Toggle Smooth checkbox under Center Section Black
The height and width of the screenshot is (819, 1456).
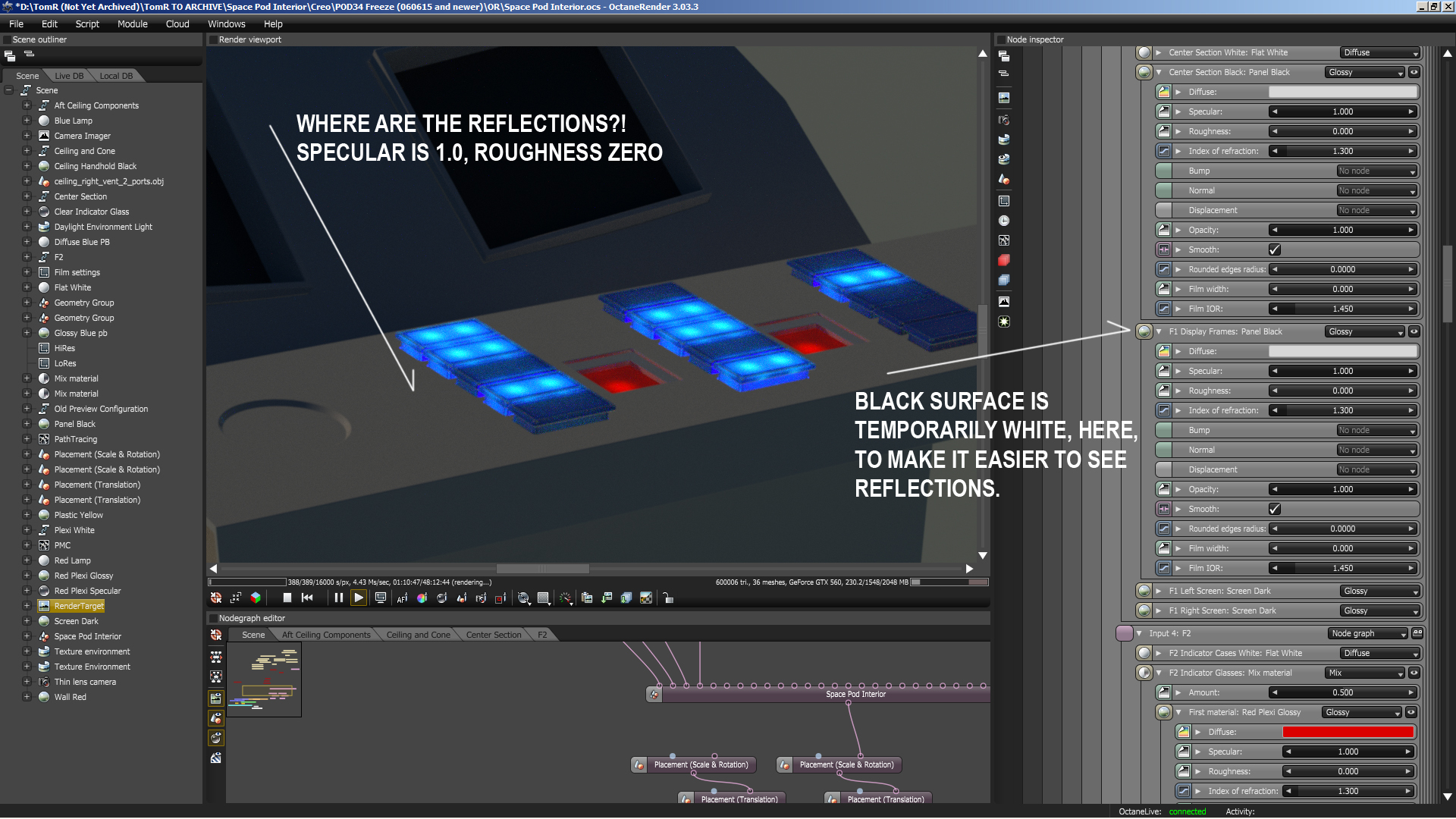[1274, 249]
